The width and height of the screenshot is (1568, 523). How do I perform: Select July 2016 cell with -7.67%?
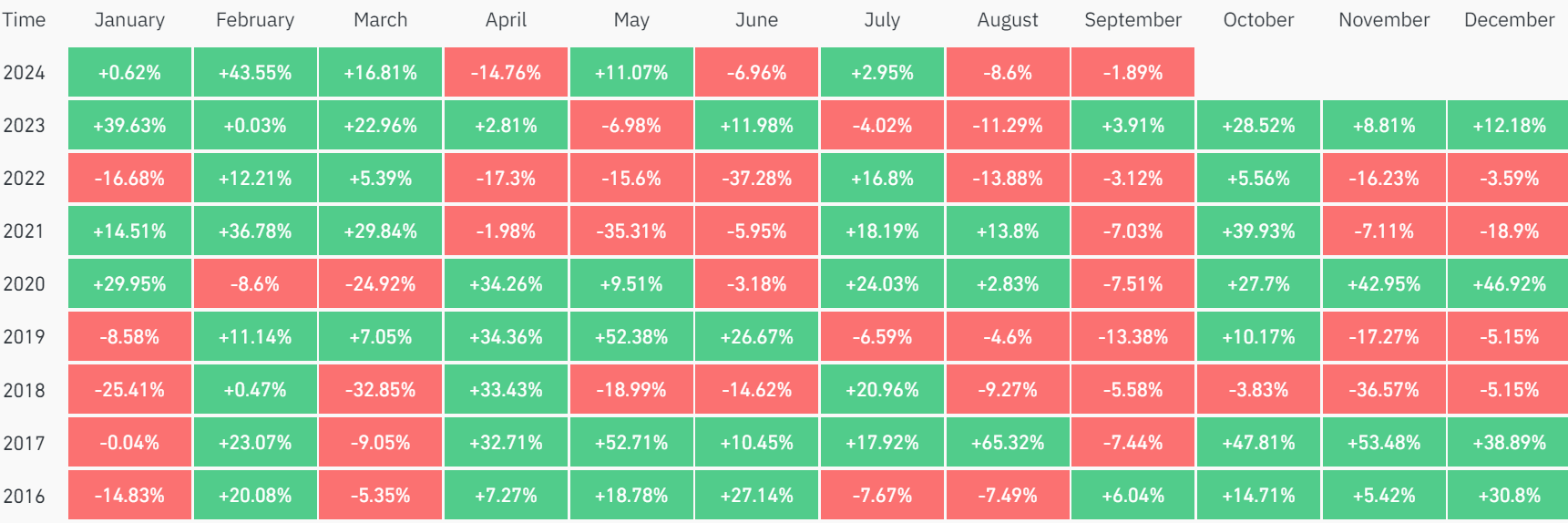pos(882,496)
